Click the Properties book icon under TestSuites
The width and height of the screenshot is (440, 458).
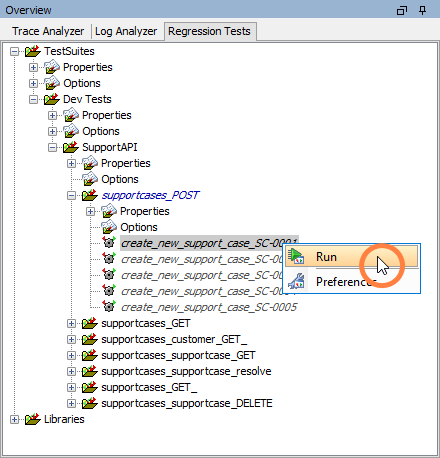(x=52, y=67)
